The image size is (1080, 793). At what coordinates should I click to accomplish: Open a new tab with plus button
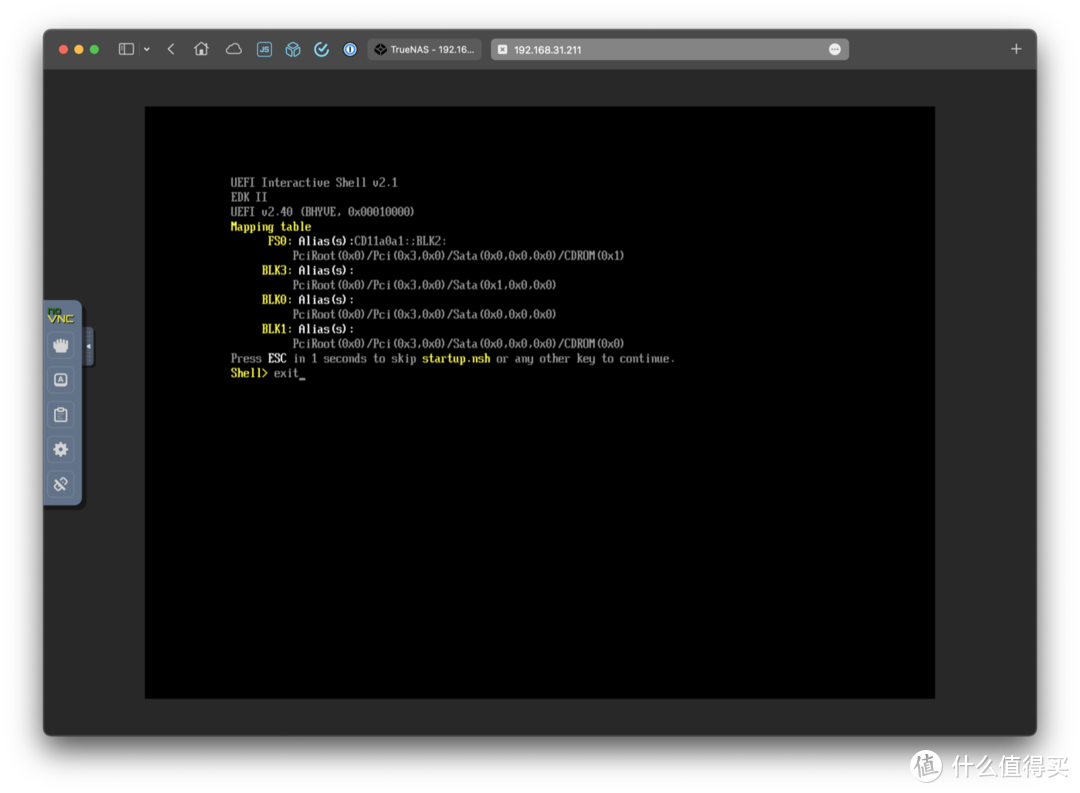pyautogui.click(x=1016, y=49)
